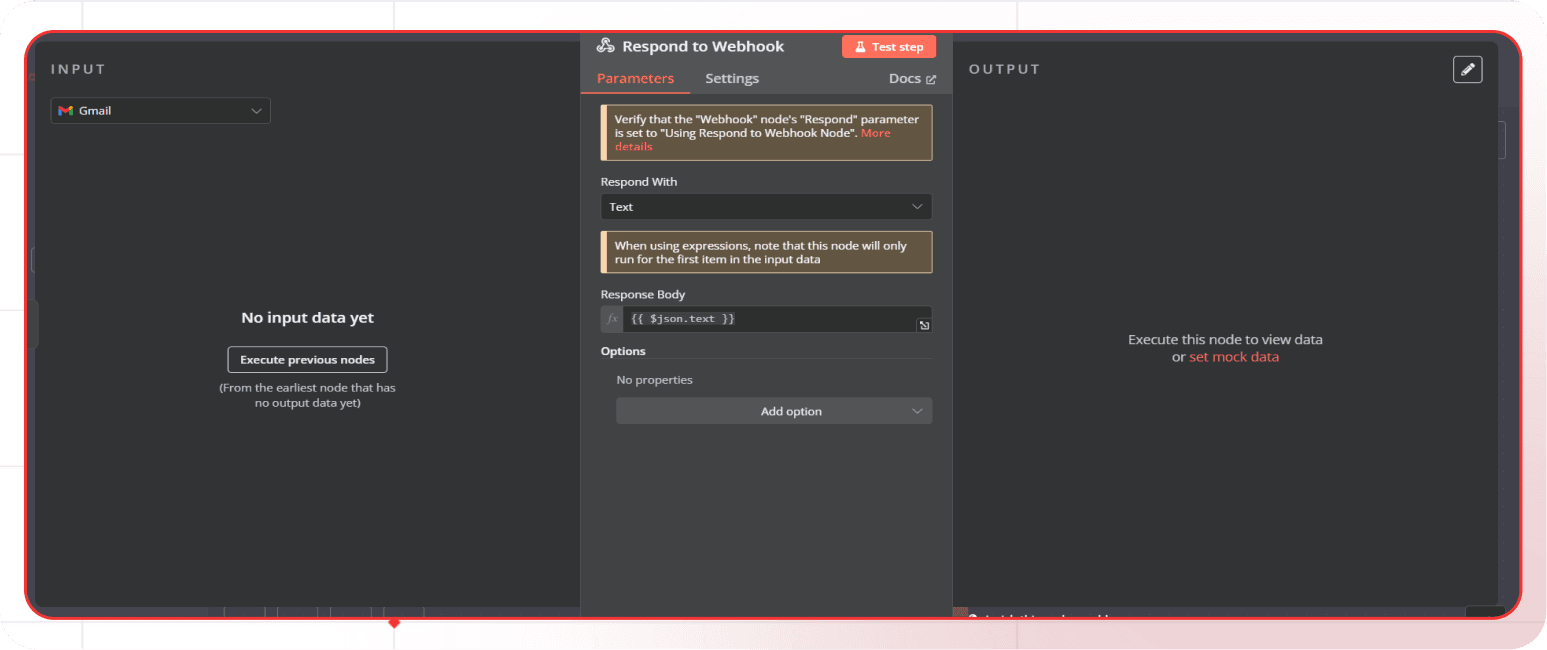
Task: Click the warning banner about Webhook Respond parameter
Action: click(x=765, y=132)
